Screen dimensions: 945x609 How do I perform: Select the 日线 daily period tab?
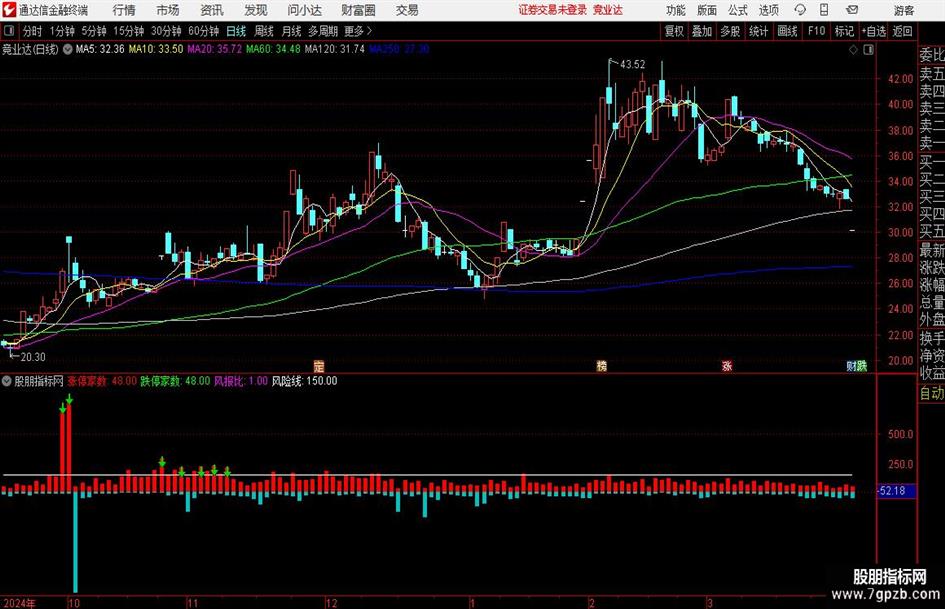click(x=236, y=31)
